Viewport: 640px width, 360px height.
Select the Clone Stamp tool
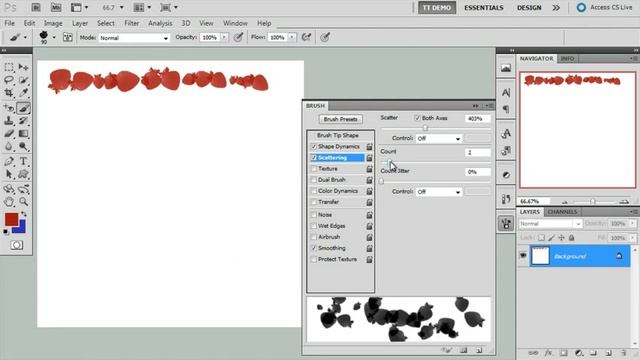[x=9, y=121]
